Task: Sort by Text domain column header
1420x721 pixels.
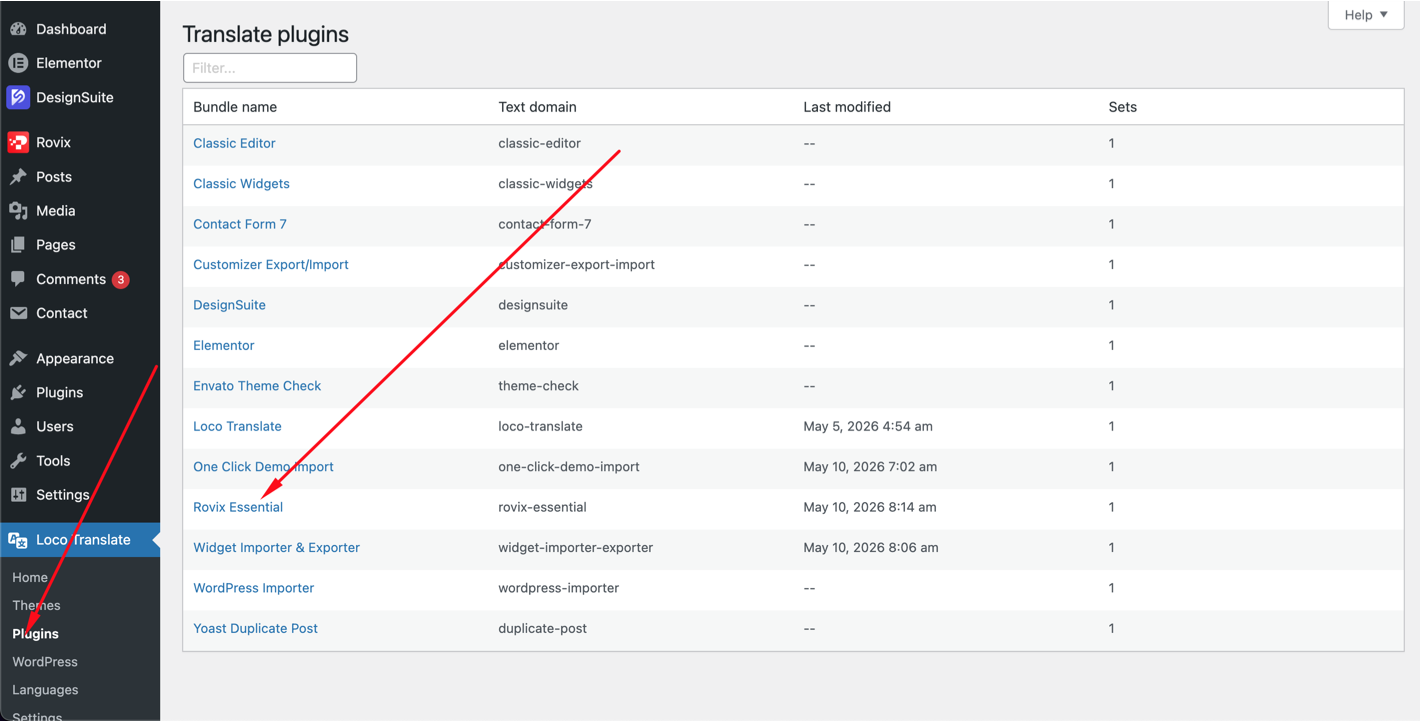Action: [537, 107]
